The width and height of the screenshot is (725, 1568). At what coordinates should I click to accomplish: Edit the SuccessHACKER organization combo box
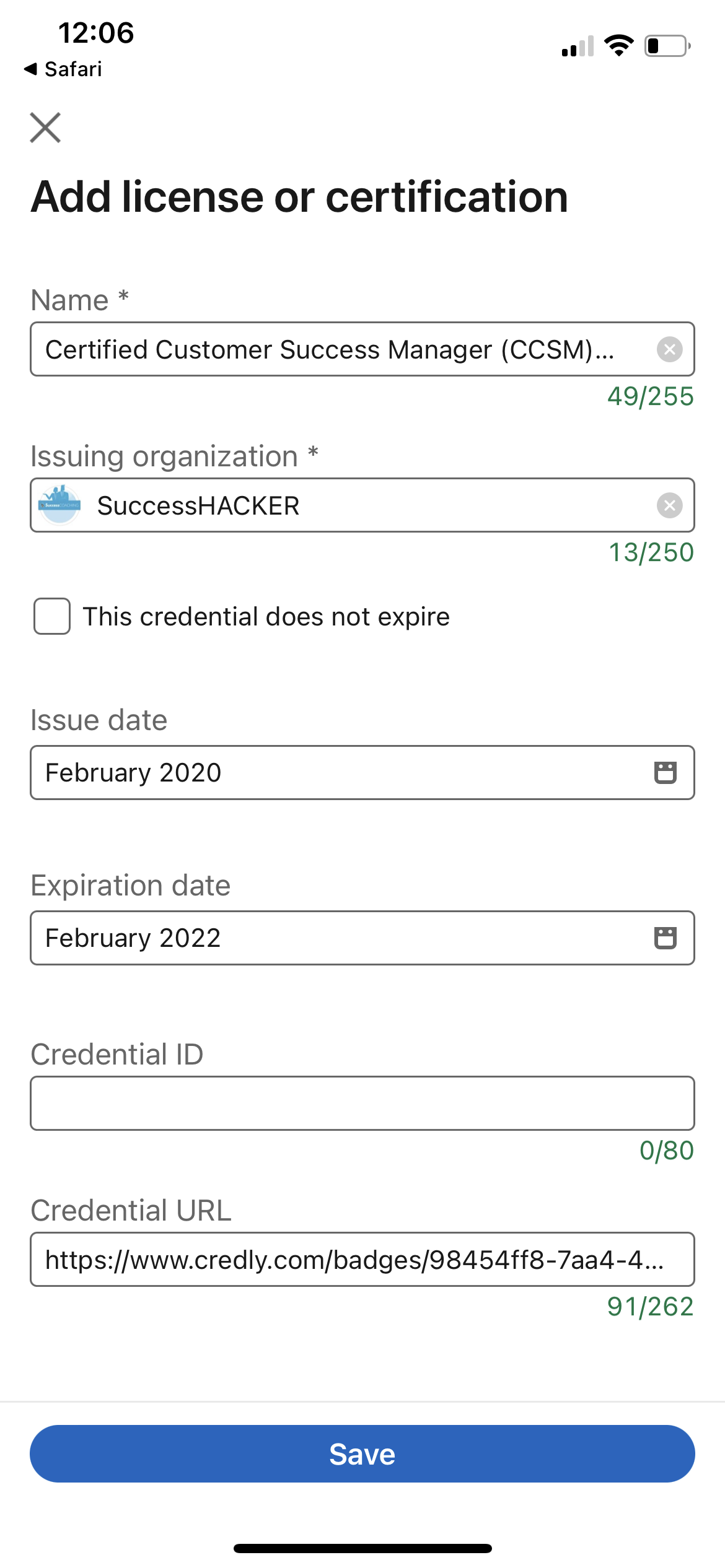pos(362,505)
